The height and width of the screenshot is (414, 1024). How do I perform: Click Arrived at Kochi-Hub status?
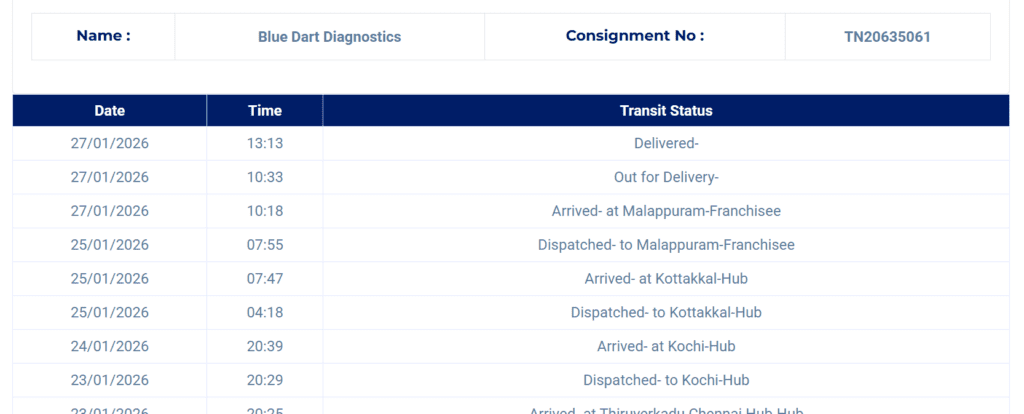coord(666,347)
